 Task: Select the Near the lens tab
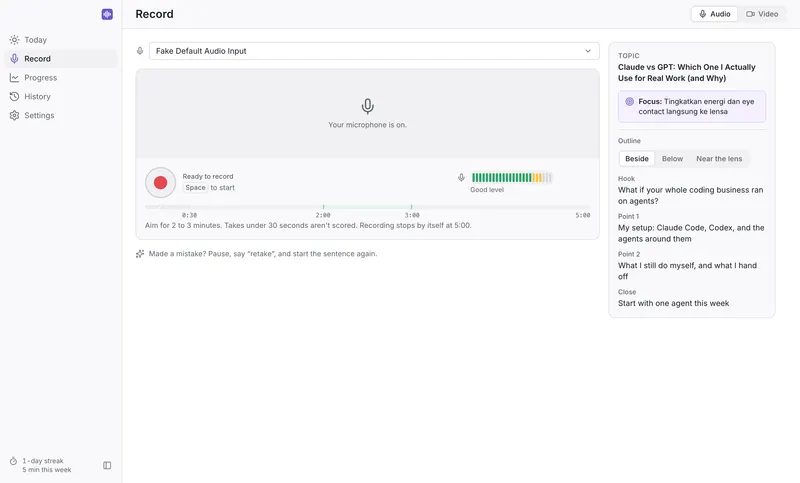point(719,159)
